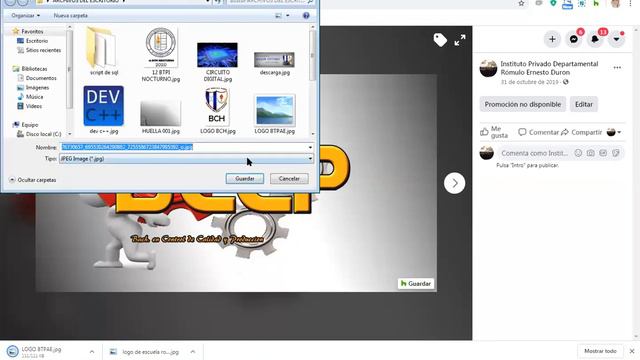Click Comentar under the photo
Screen dimensions: 640x360
538,132
